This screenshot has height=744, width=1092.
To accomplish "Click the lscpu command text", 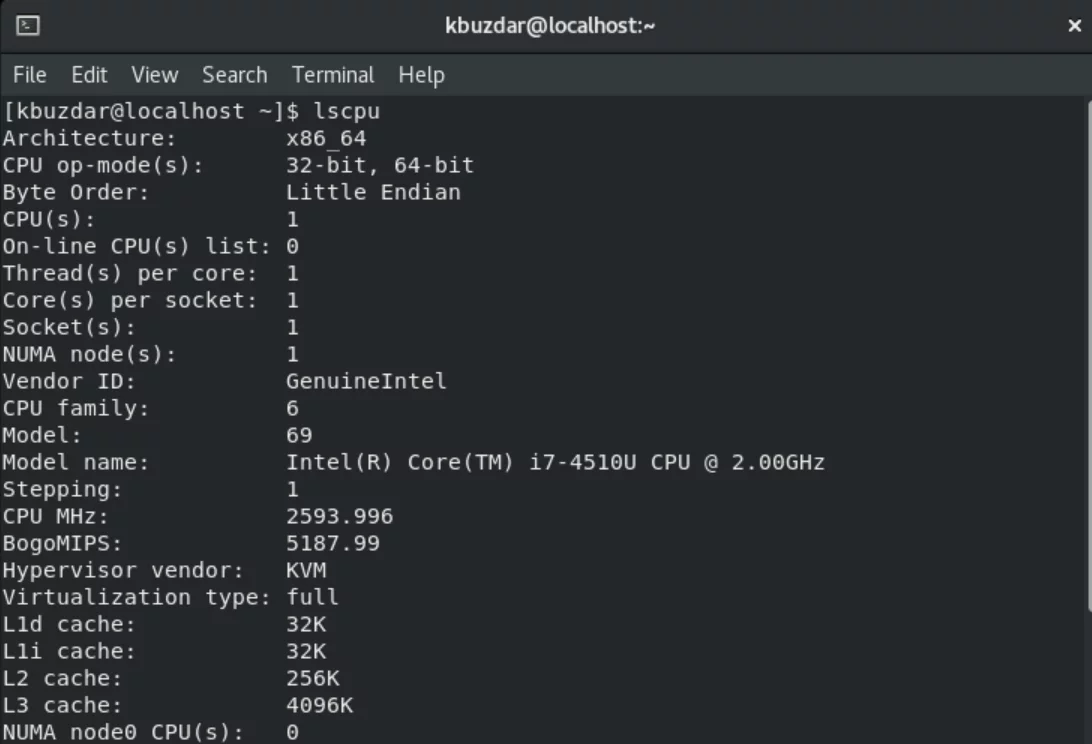I will 347,111.
